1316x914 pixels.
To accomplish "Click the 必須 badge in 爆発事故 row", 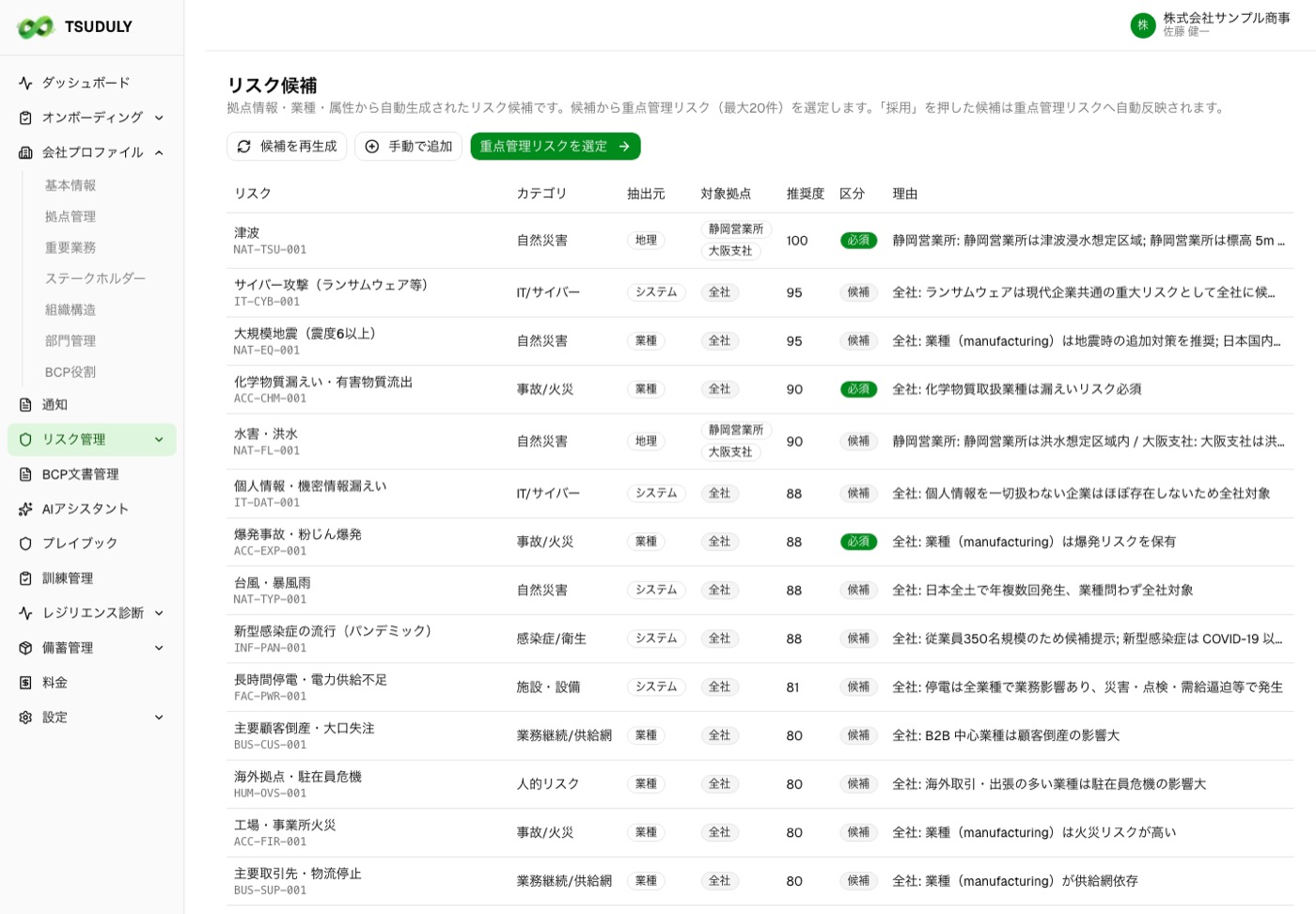I will 858,543.
